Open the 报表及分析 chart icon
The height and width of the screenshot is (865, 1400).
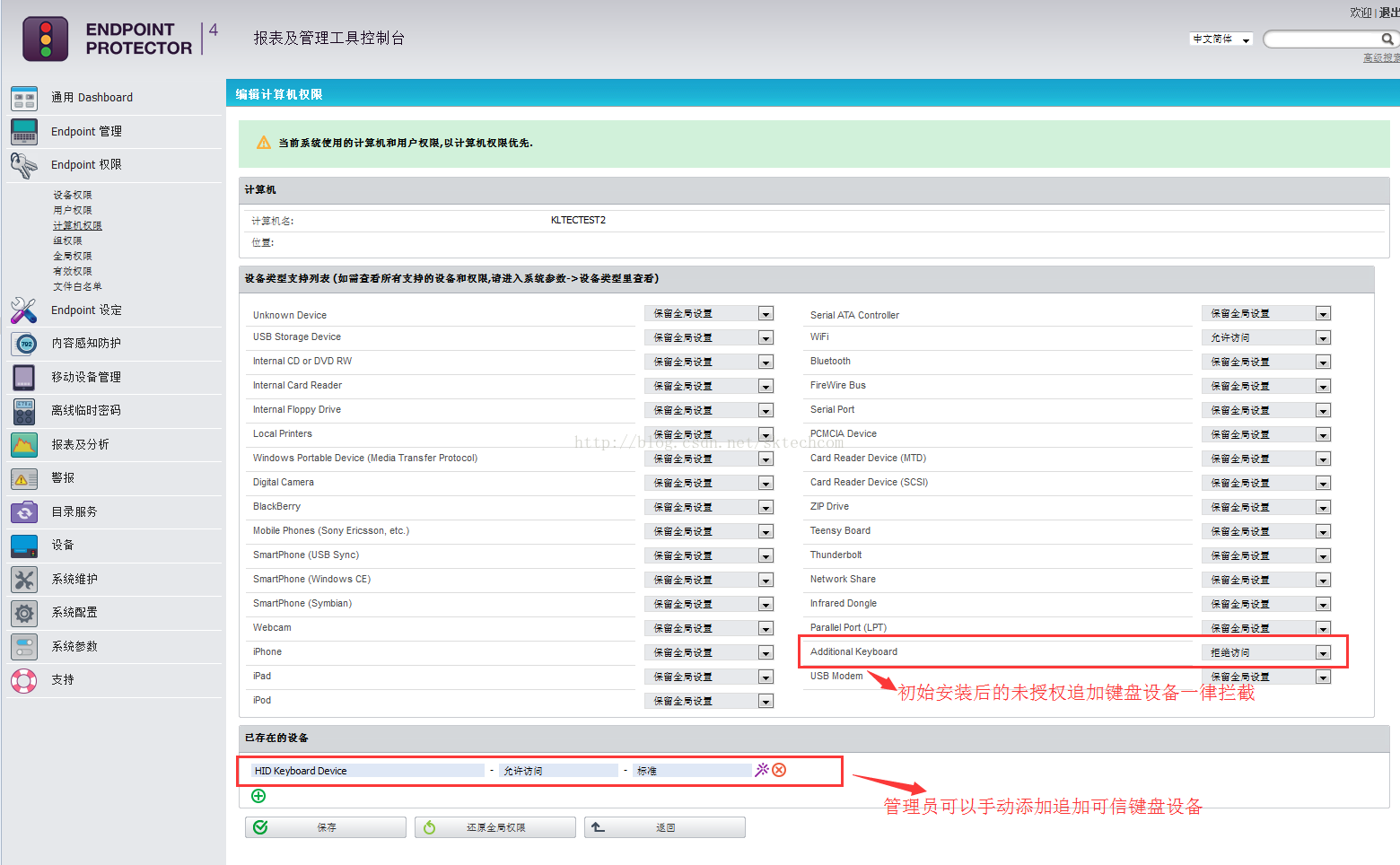(x=24, y=445)
